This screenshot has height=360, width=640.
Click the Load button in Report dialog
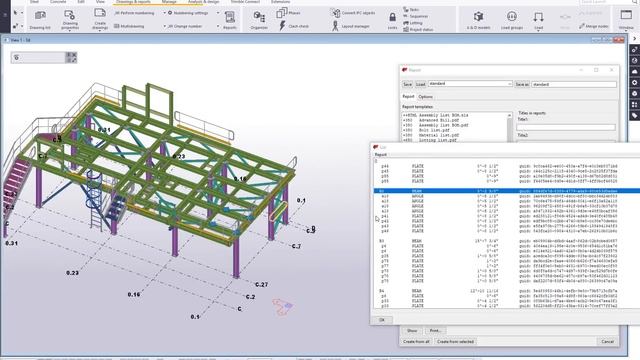[420, 84]
